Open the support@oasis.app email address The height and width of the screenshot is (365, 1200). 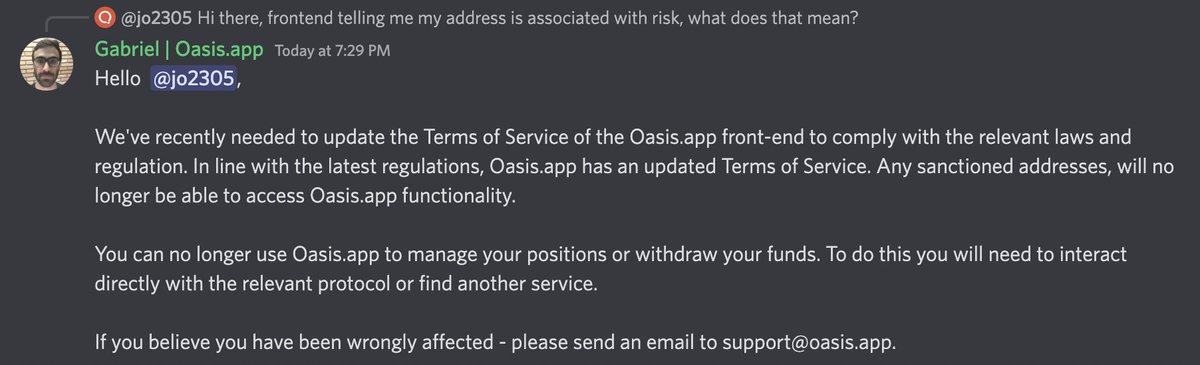(x=808, y=342)
